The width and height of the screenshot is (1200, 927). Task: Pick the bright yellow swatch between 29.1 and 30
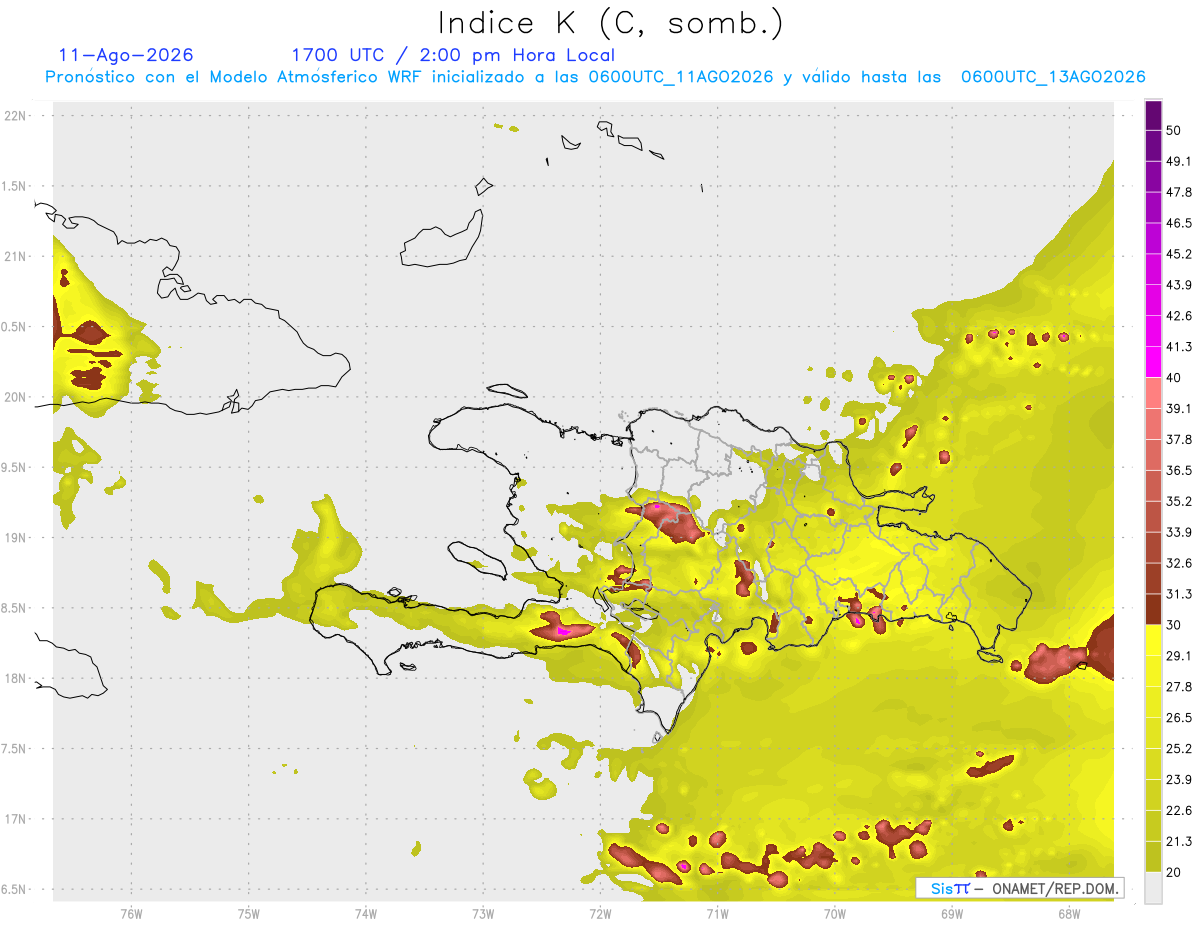pos(1154,640)
